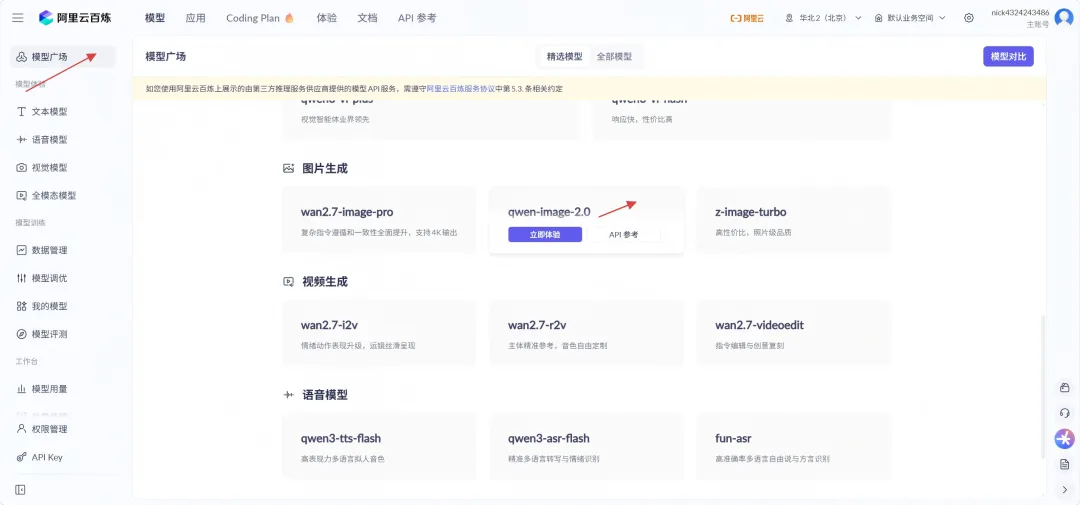
Task: Collapse the floating toolbar with chevron arrow
Action: coord(1064,489)
